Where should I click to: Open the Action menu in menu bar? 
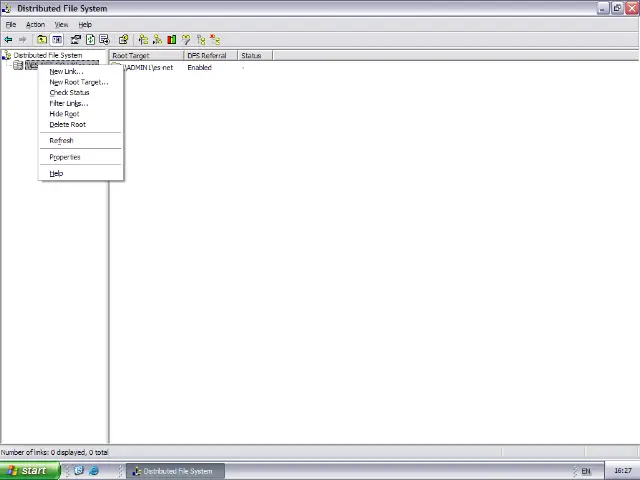(35, 24)
